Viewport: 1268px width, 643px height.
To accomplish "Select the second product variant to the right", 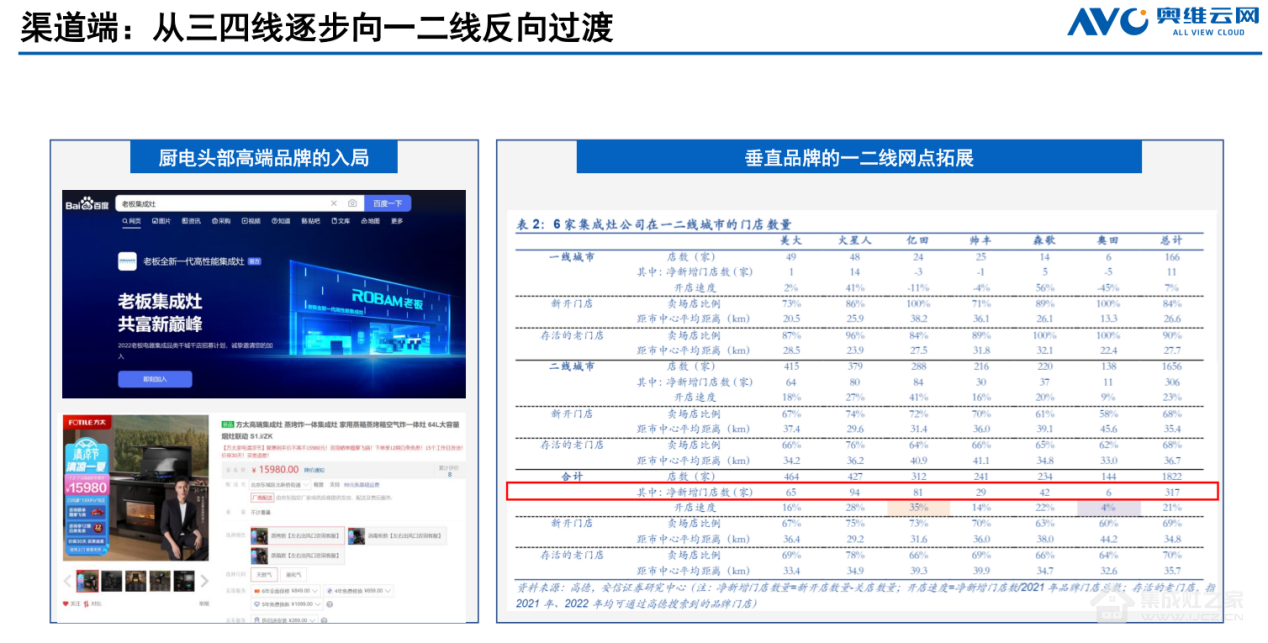I will tap(397, 535).
